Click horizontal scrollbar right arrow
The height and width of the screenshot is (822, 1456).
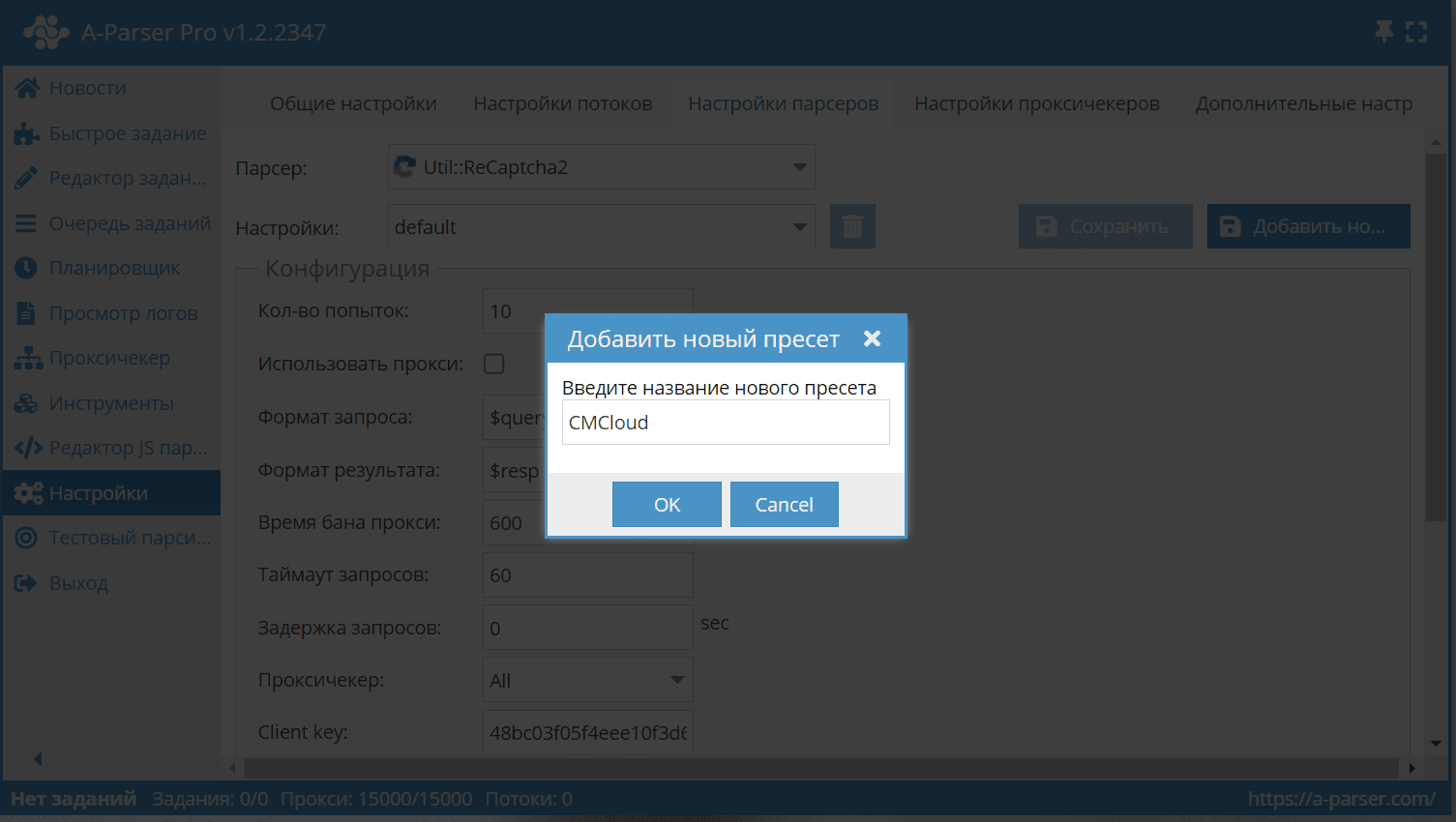coord(1411,768)
